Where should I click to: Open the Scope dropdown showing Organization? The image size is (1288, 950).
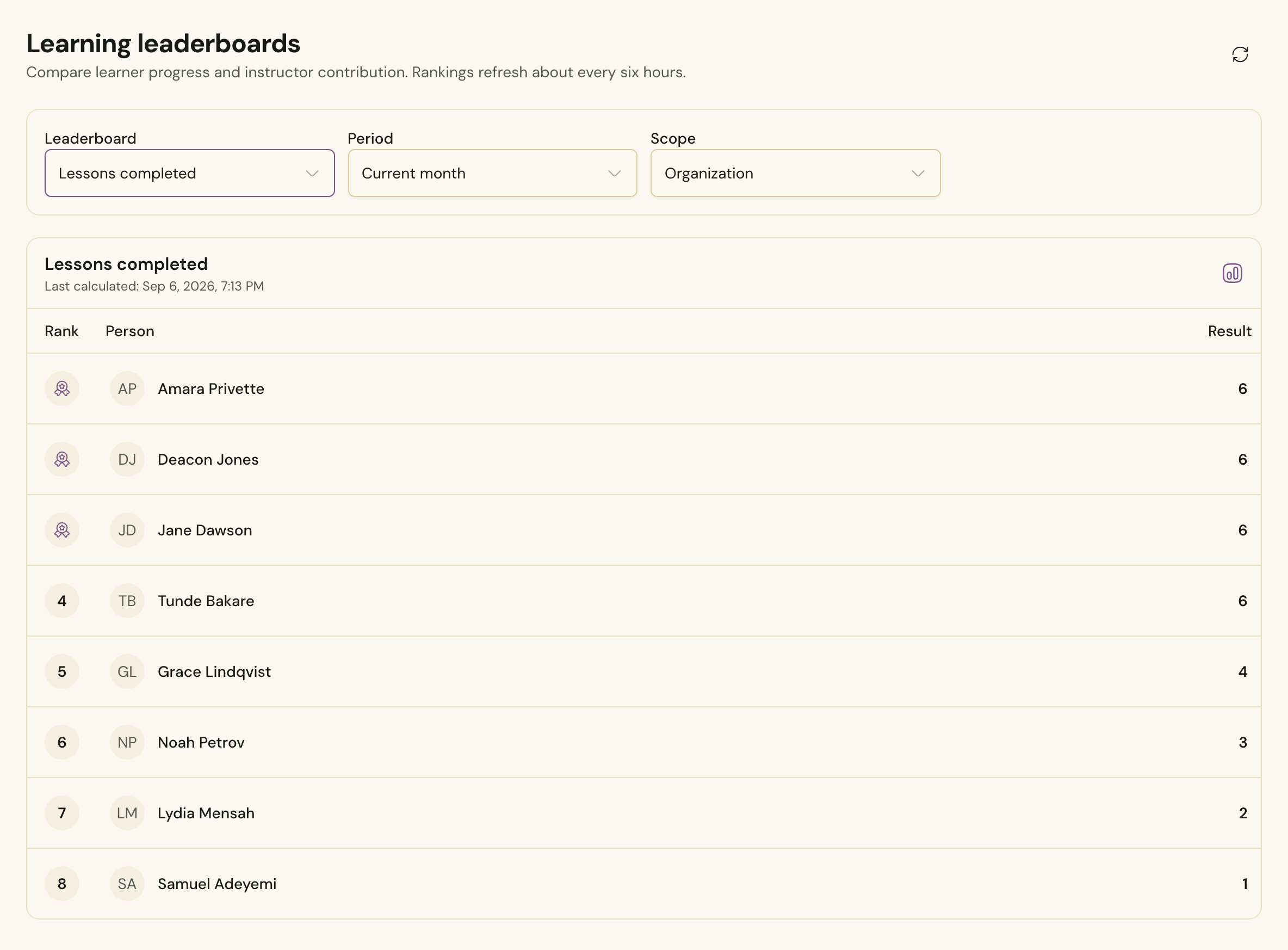[795, 173]
